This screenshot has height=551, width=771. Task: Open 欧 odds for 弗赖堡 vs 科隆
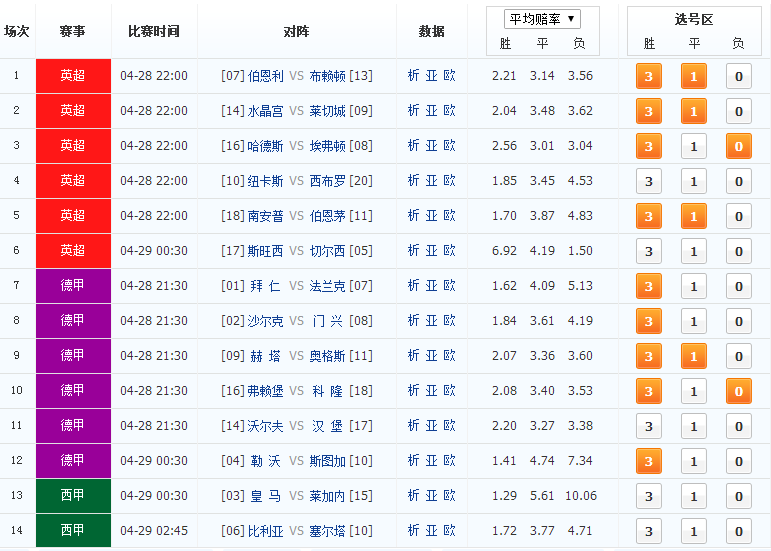click(x=449, y=391)
